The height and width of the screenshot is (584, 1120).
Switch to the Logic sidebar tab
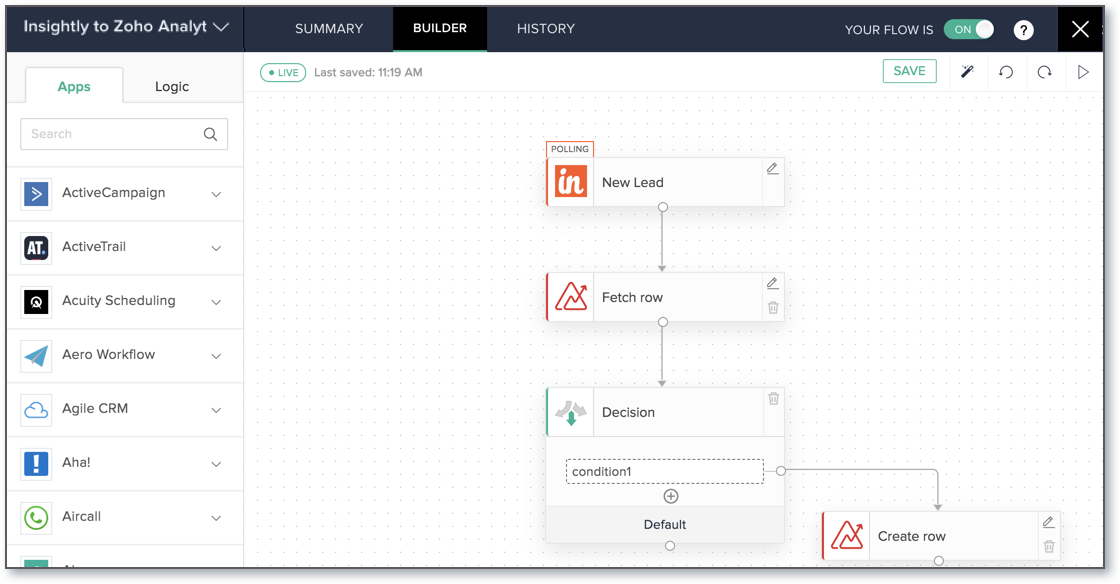(172, 86)
